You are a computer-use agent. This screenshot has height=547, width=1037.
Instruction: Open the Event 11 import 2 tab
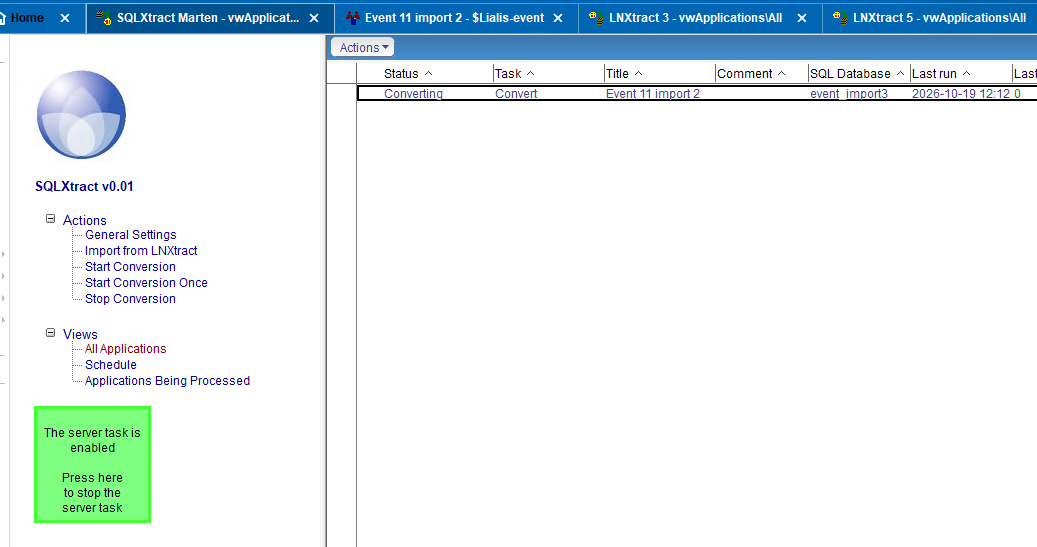click(454, 18)
